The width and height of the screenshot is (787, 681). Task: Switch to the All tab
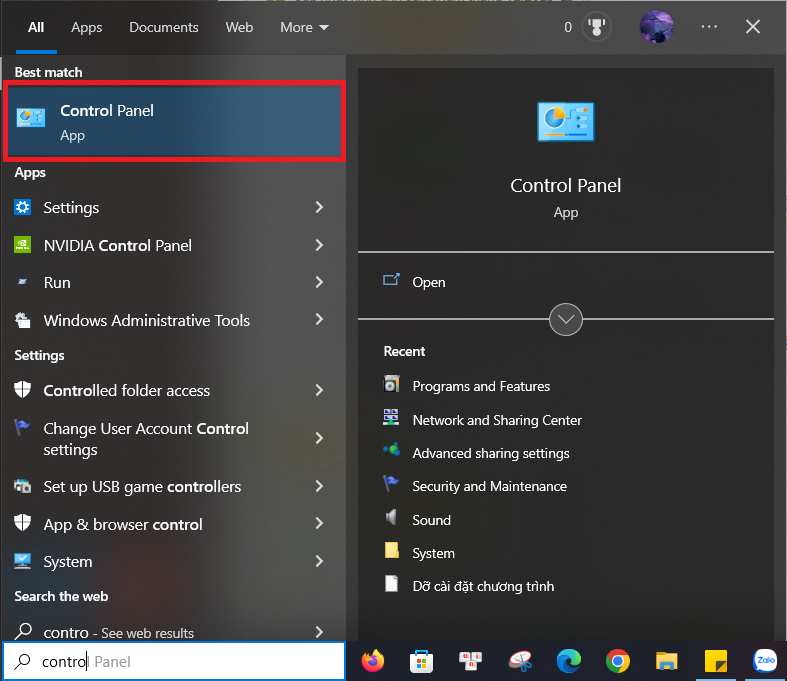pyautogui.click(x=36, y=27)
